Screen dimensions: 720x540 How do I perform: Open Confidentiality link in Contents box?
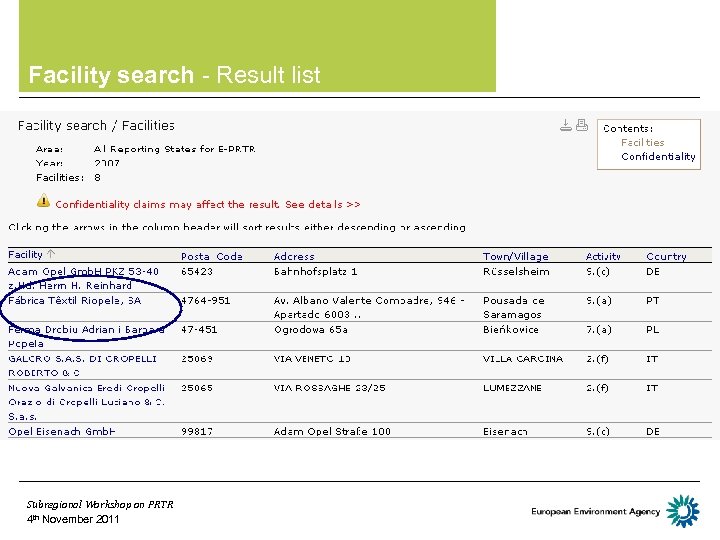[658, 157]
